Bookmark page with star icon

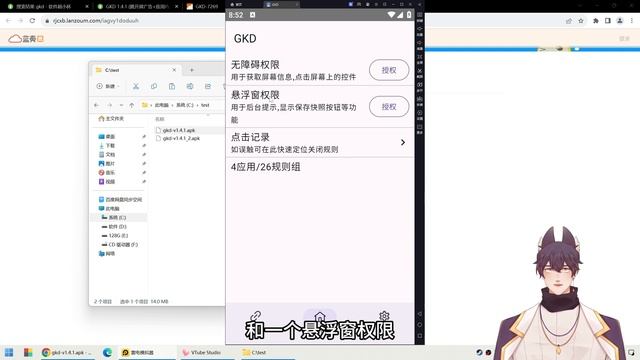point(580,21)
